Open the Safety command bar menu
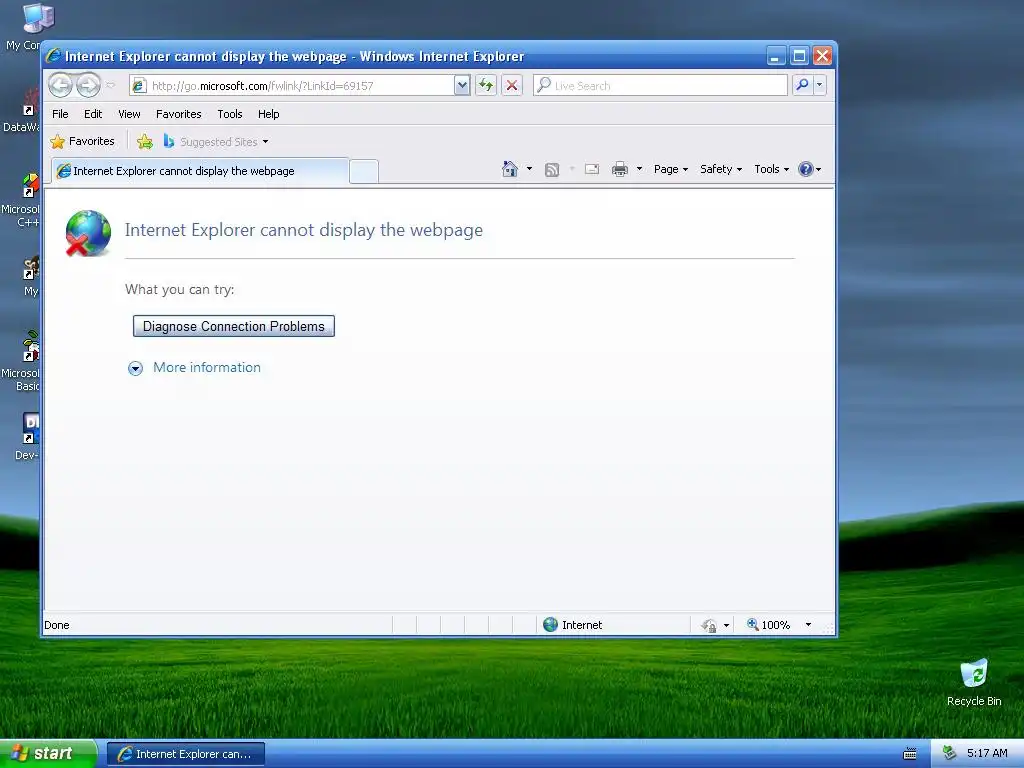Screen dimensions: 1024x768 pos(721,169)
